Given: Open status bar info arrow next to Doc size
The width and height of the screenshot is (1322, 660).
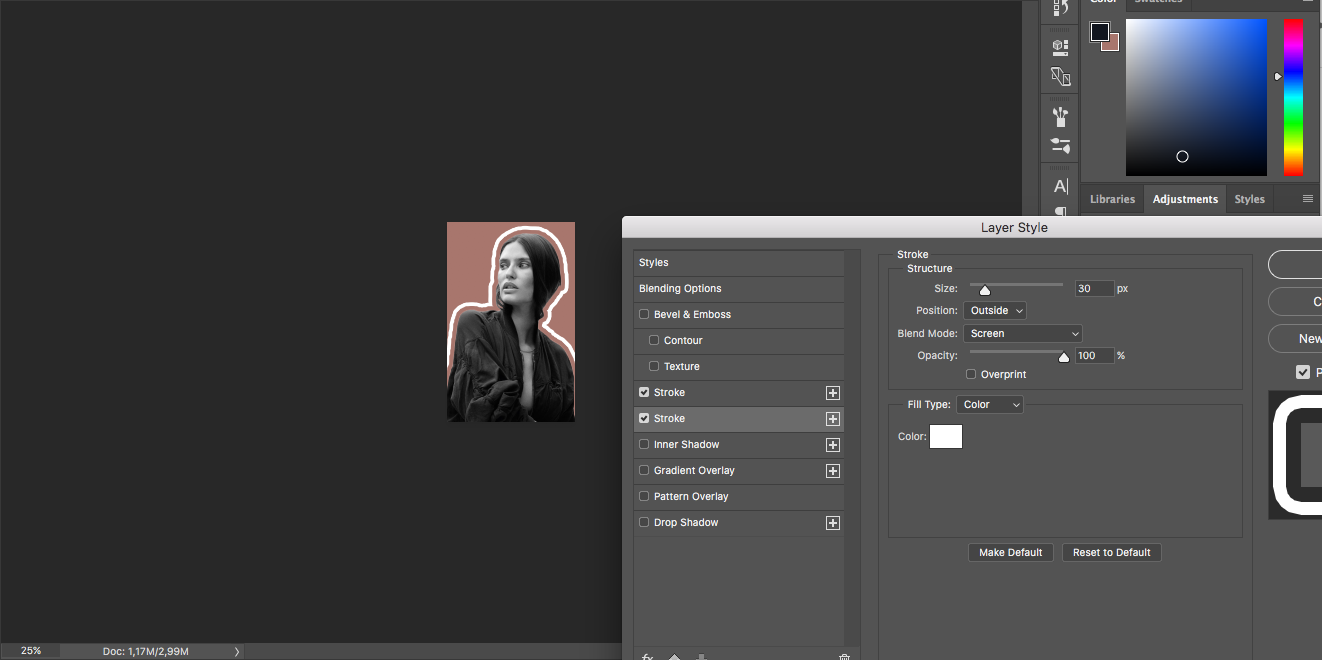Looking at the screenshot, I should click(x=237, y=651).
